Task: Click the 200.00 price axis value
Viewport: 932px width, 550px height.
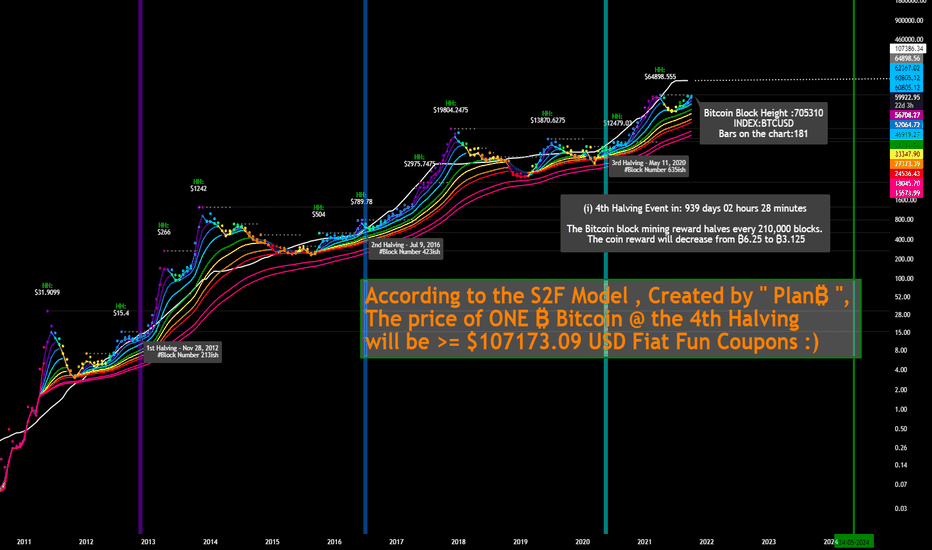Action: (x=903, y=259)
